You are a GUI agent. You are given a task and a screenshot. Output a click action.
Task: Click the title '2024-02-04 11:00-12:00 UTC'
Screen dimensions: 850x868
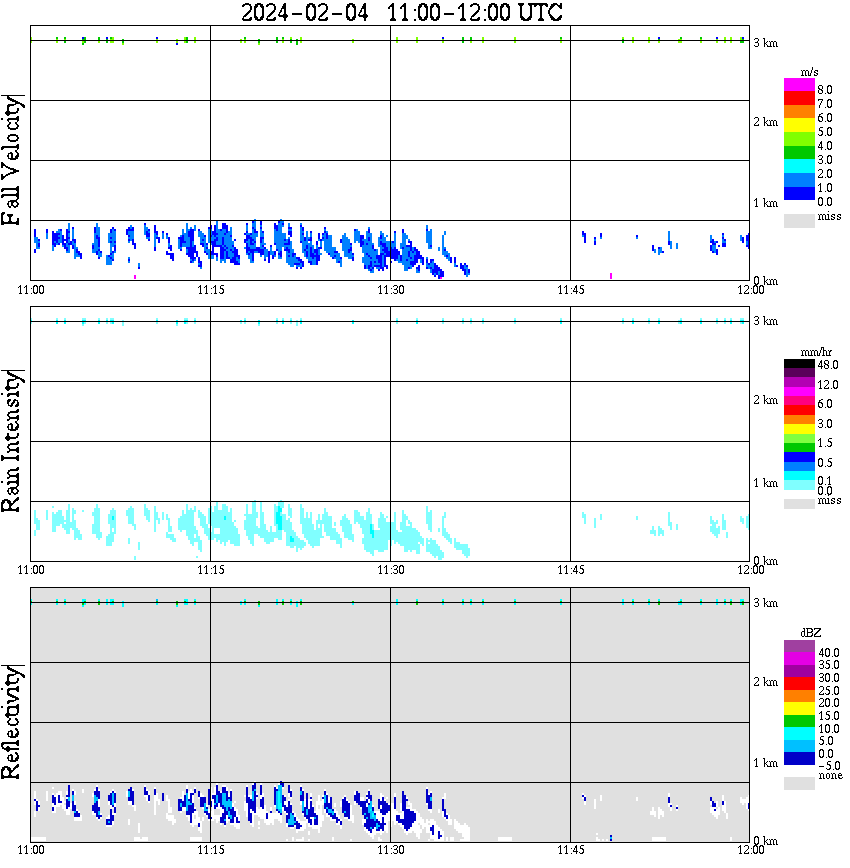(401, 12)
